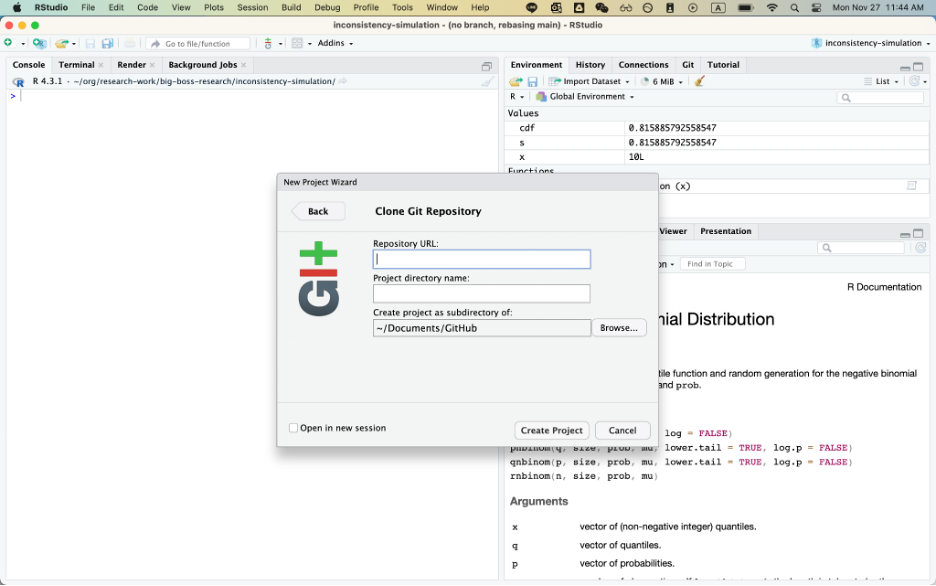Viewport: 936px width, 586px height.
Task: Click the Create Project button
Action: (x=552, y=430)
